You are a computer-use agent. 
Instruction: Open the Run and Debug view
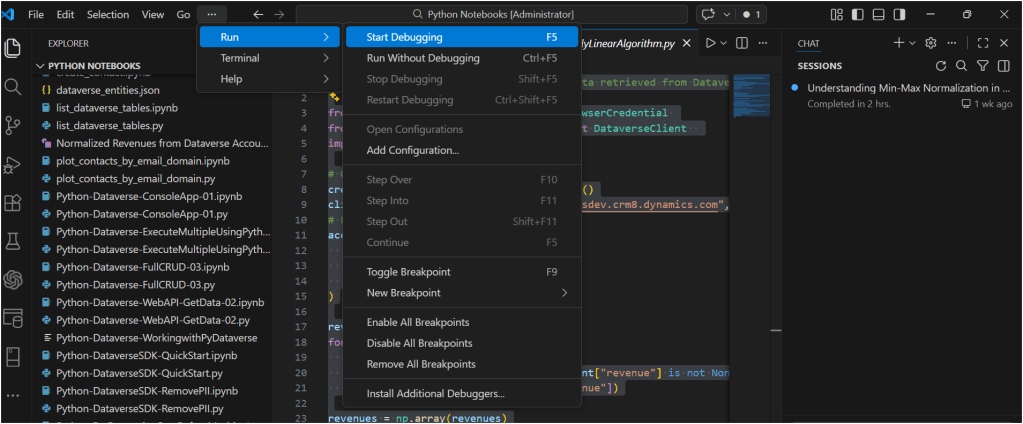(13, 164)
